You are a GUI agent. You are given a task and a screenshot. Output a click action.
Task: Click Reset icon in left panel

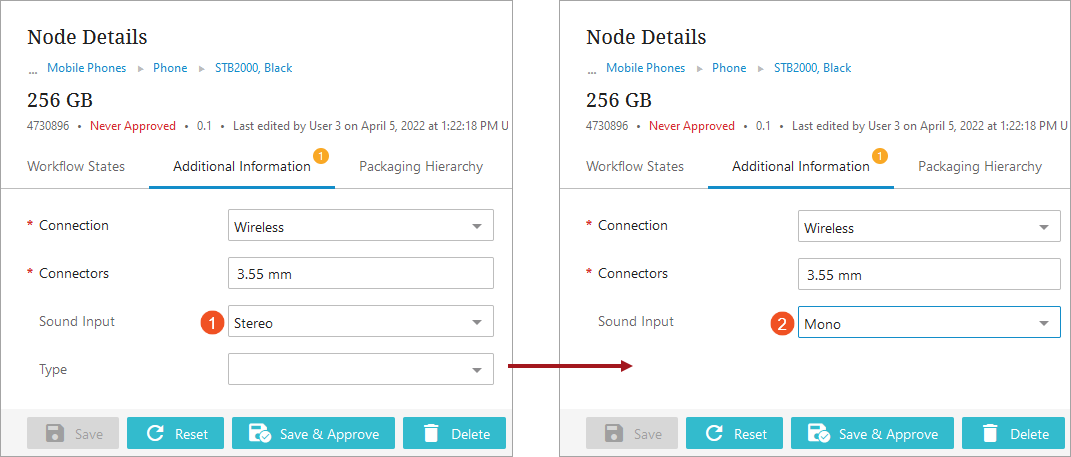pos(155,433)
